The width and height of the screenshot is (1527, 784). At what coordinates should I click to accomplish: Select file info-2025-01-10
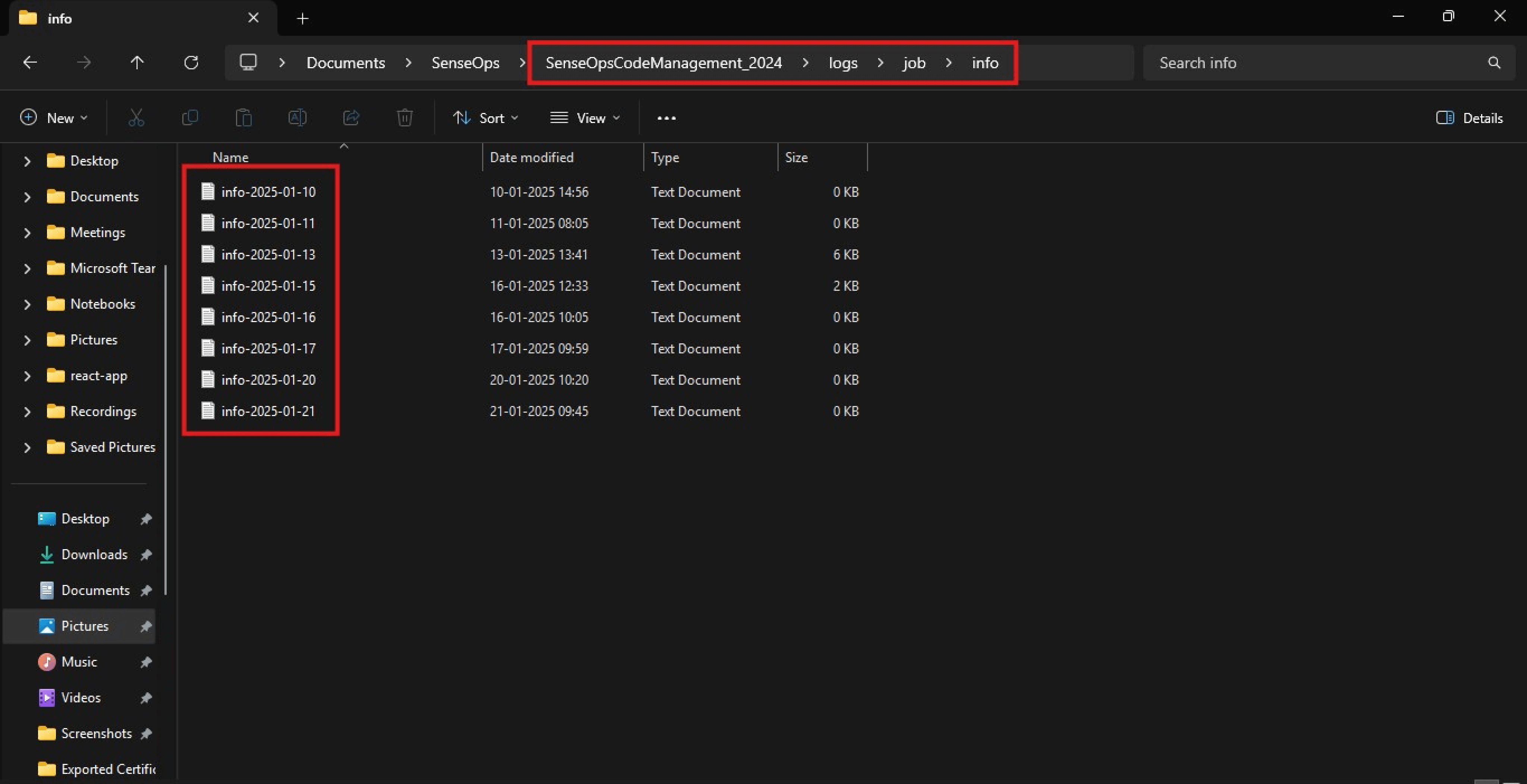click(x=268, y=192)
